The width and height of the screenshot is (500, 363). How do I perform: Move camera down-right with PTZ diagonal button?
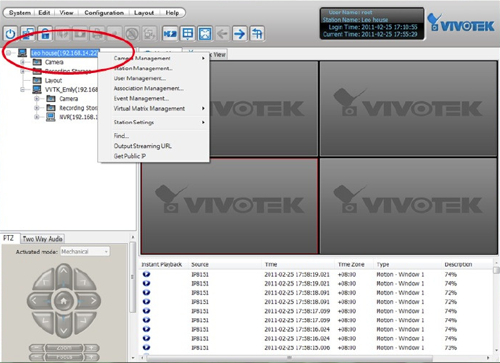point(83,322)
